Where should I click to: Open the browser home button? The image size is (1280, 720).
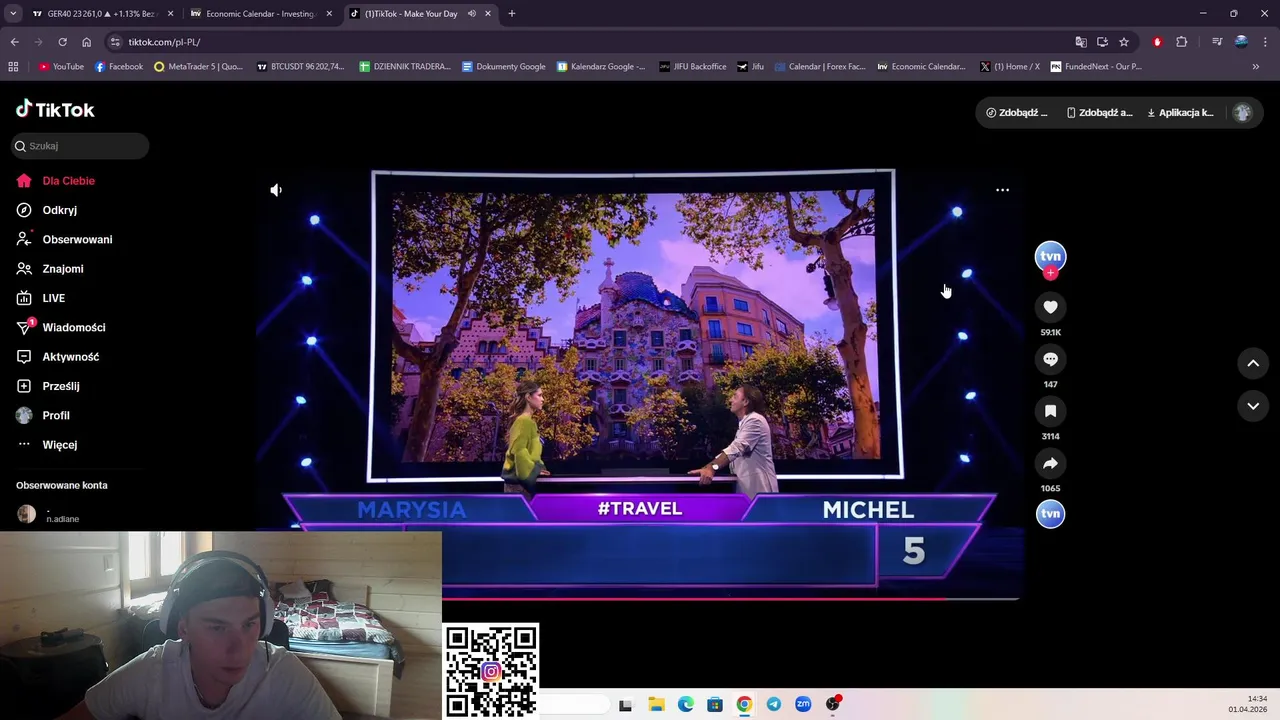pyautogui.click(x=86, y=42)
